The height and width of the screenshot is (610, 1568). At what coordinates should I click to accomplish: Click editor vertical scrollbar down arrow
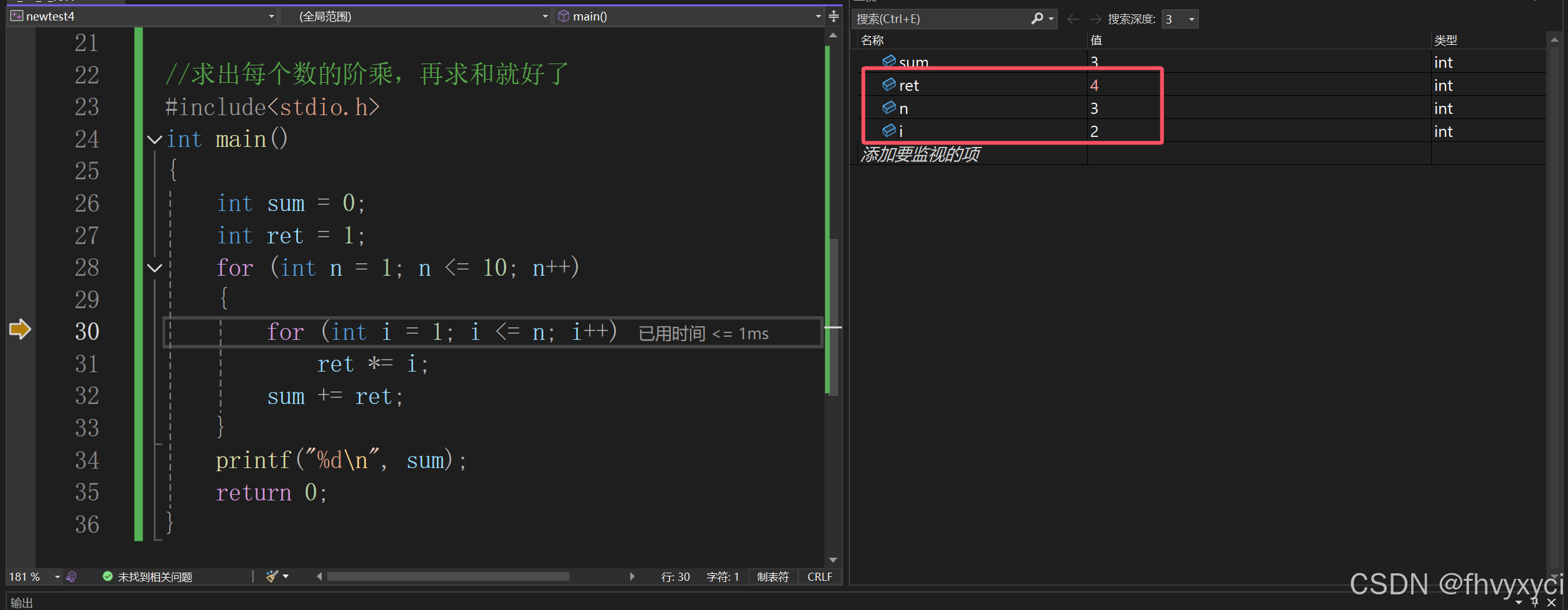(x=833, y=560)
